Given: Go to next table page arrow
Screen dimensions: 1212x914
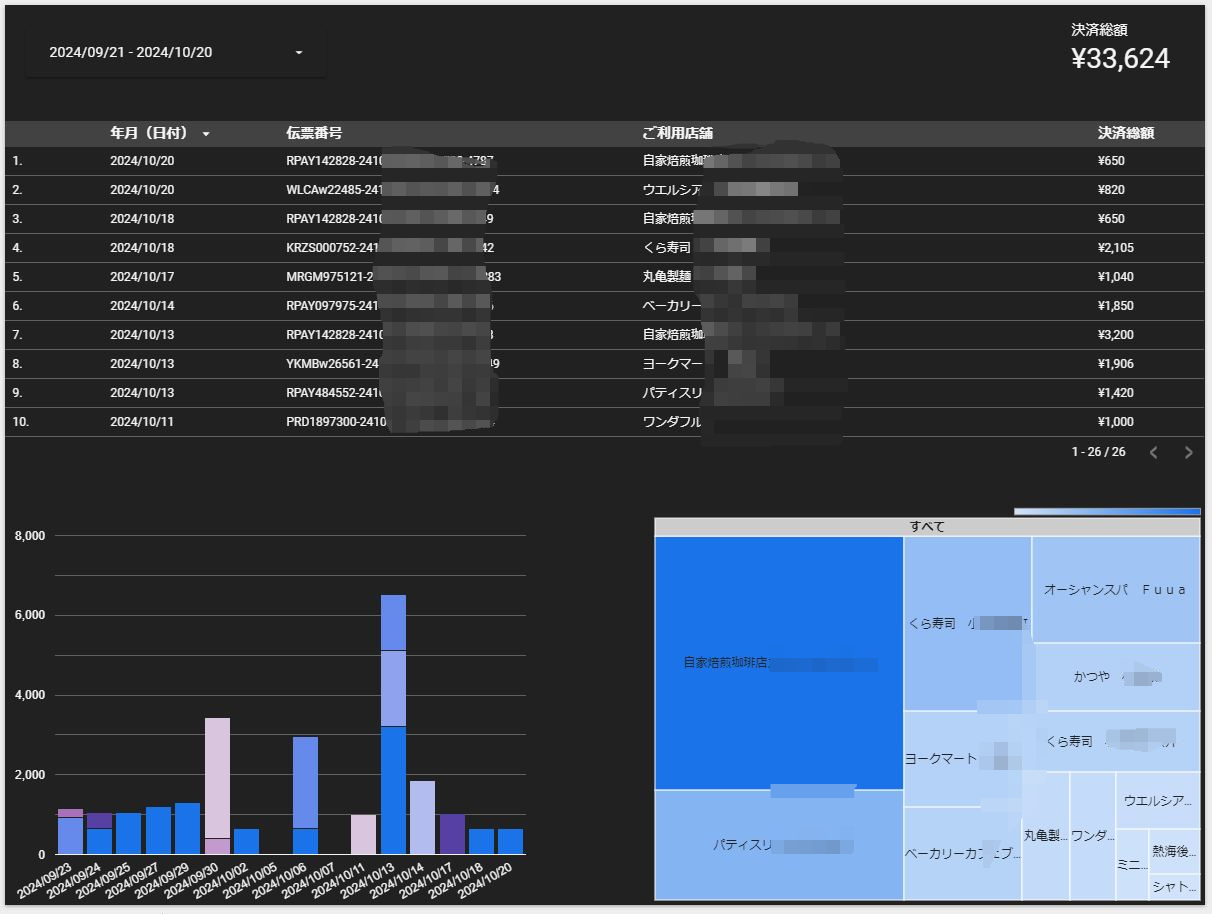Looking at the screenshot, I should [x=1189, y=453].
